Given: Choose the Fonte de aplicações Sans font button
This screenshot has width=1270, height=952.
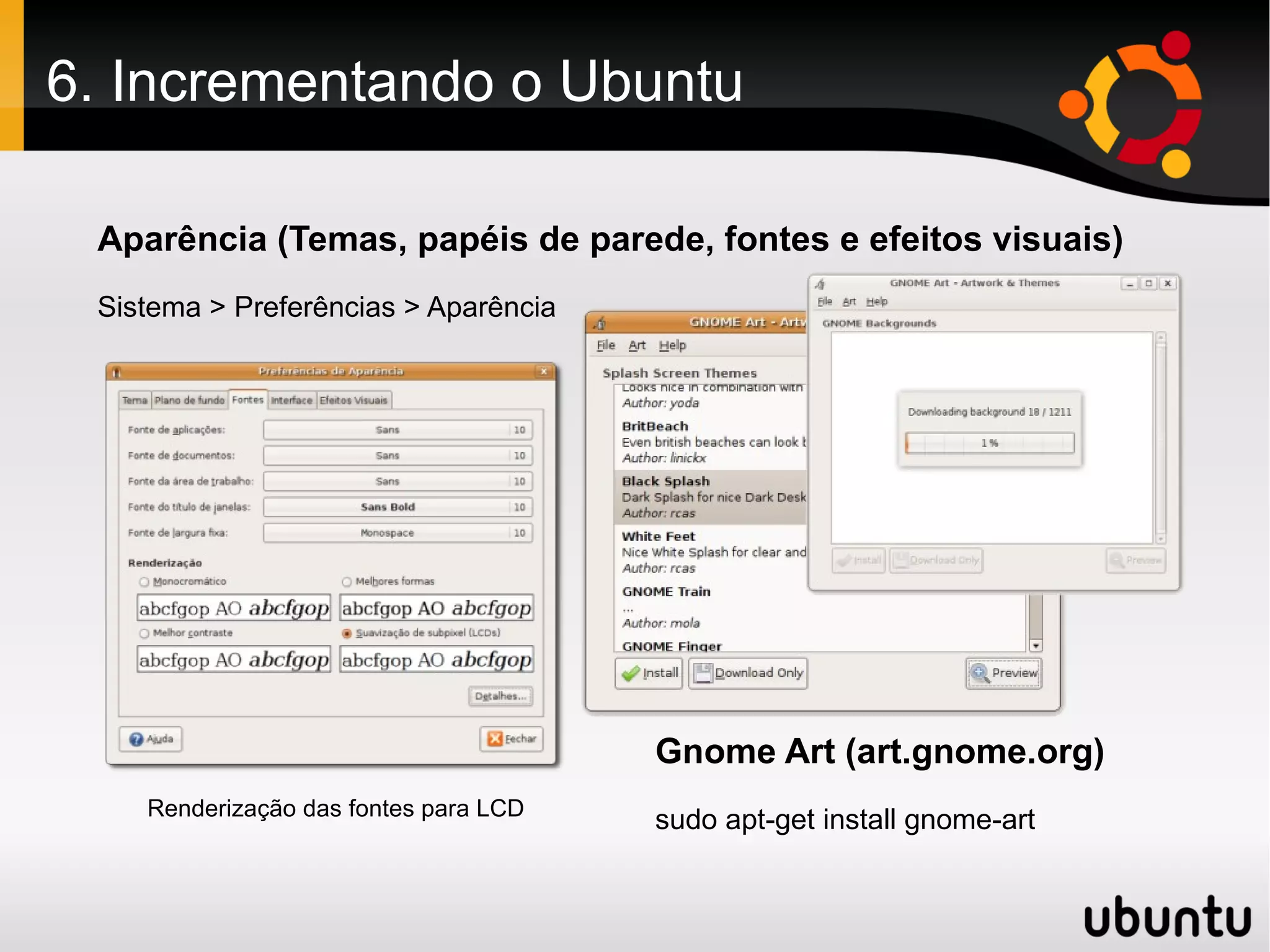Looking at the screenshot, I should (397, 430).
